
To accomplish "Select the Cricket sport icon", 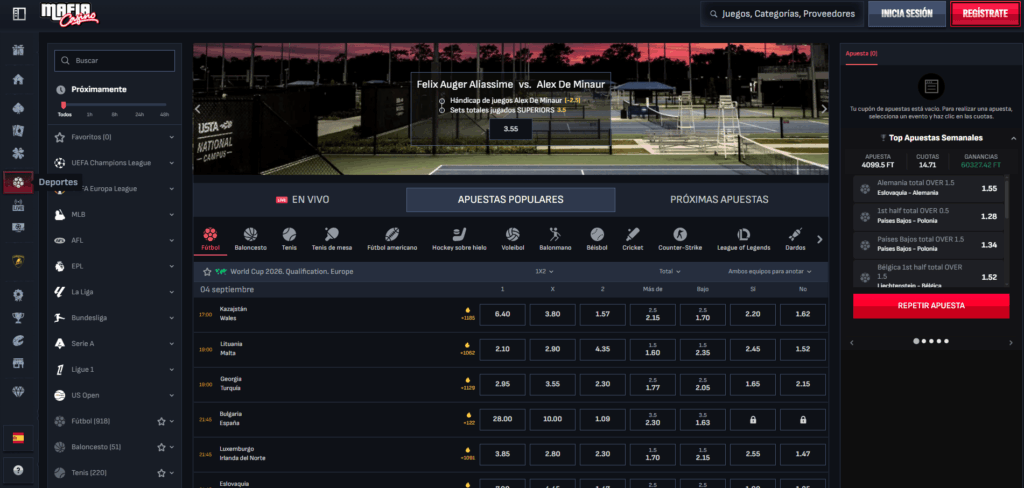I will tap(632, 238).
